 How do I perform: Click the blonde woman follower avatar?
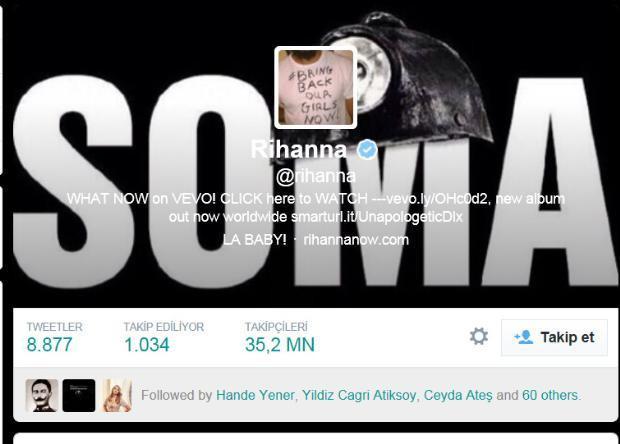point(116,395)
